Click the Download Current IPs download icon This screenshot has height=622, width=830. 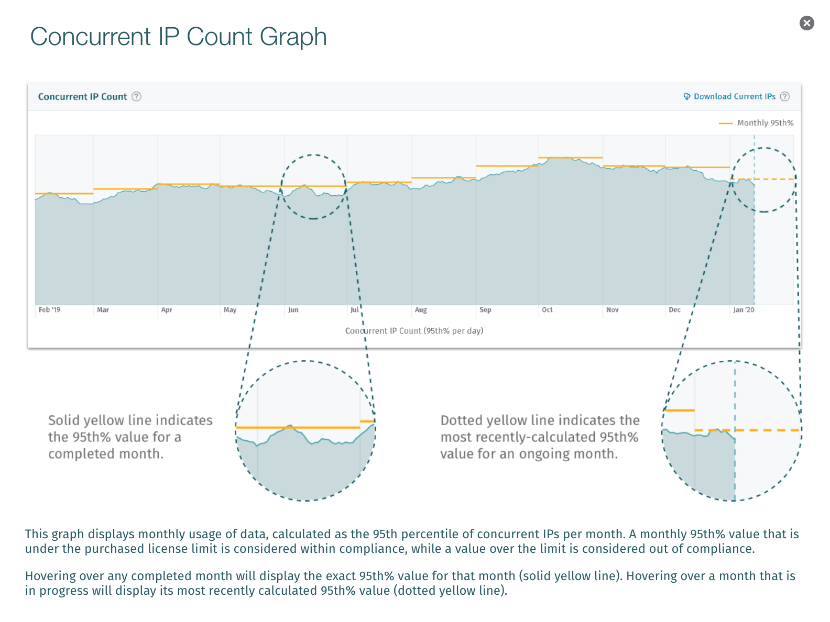pyautogui.click(x=687, y=96)
